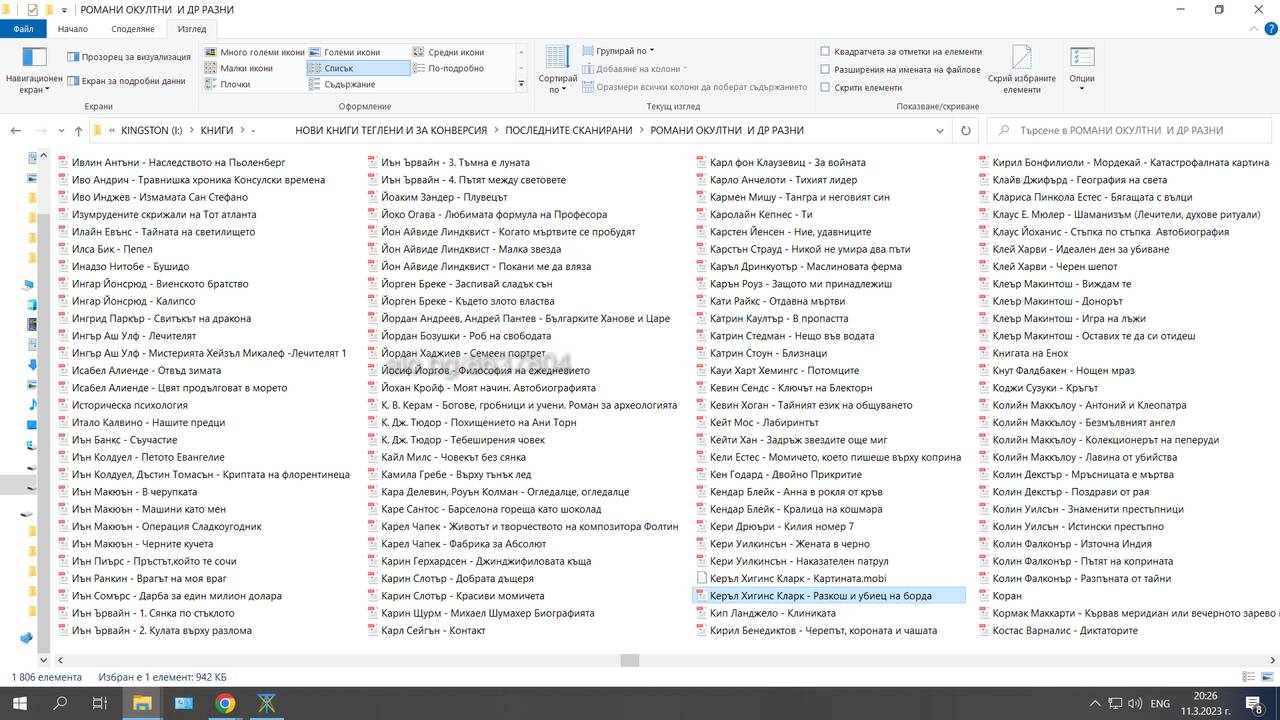Select Съдържание layout
The width and height of the screenshot is (1280, 720).
point(342,84)
